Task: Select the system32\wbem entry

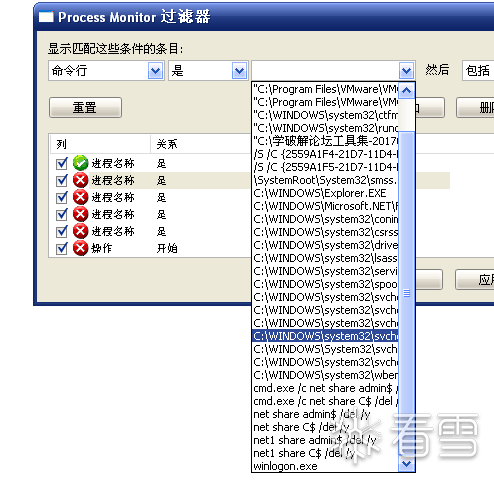Action: (325, 375)
